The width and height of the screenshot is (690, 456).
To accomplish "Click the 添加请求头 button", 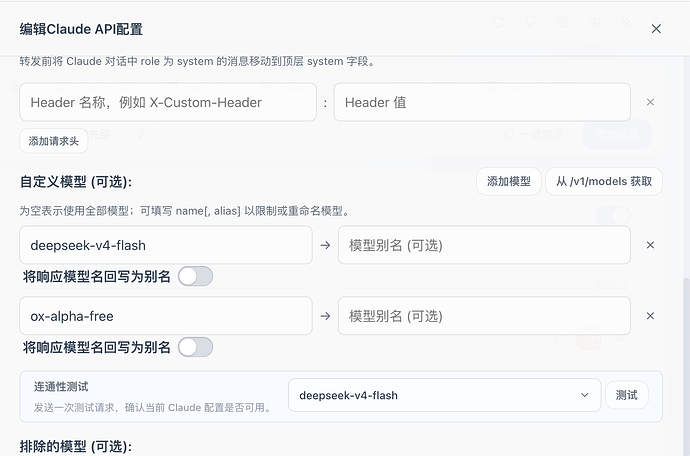I will 54,141.
